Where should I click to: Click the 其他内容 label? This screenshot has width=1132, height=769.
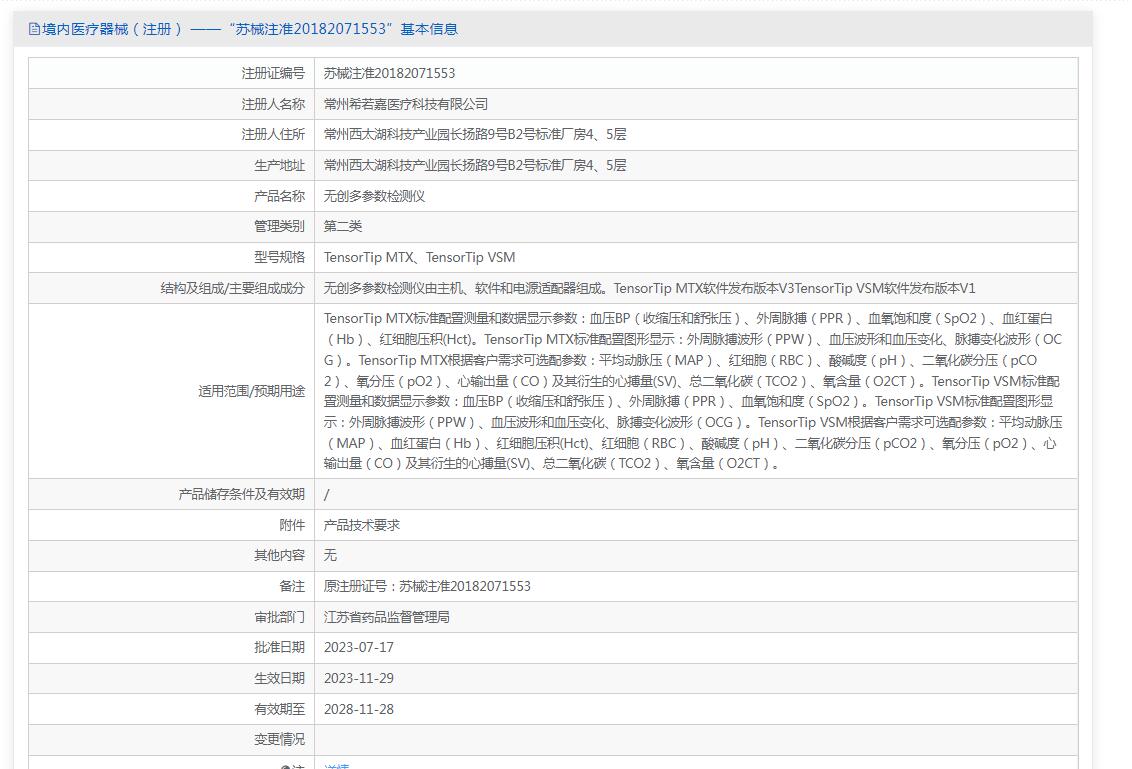click(x=279, y=555)
